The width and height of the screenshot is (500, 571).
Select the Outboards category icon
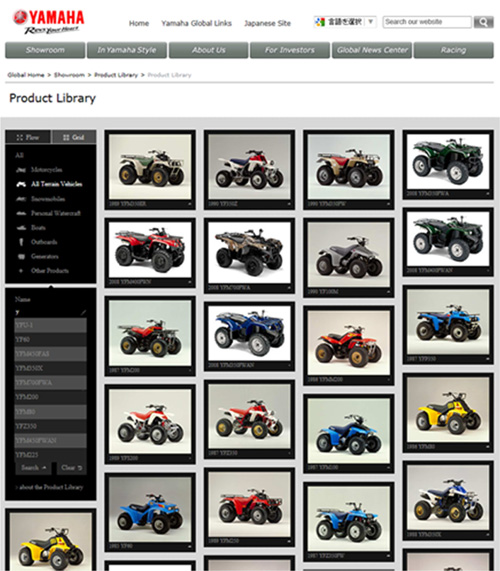21,242
